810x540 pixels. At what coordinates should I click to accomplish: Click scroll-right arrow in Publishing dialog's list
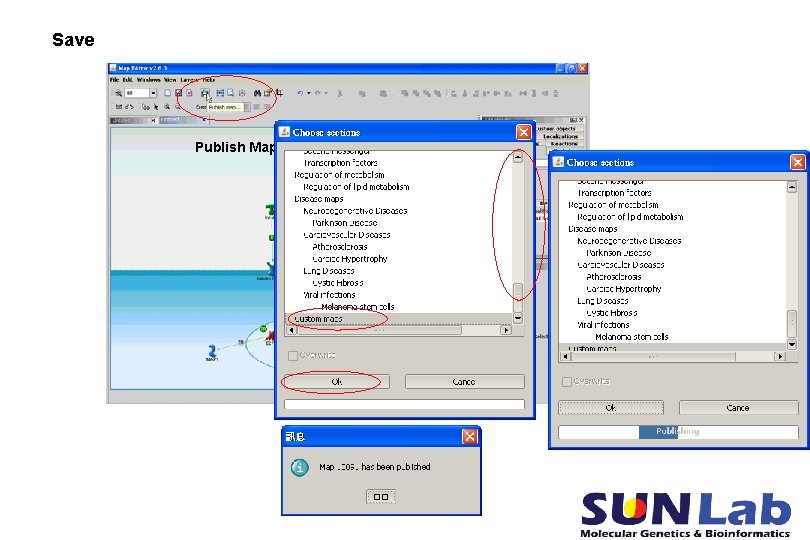click(780, 357)
